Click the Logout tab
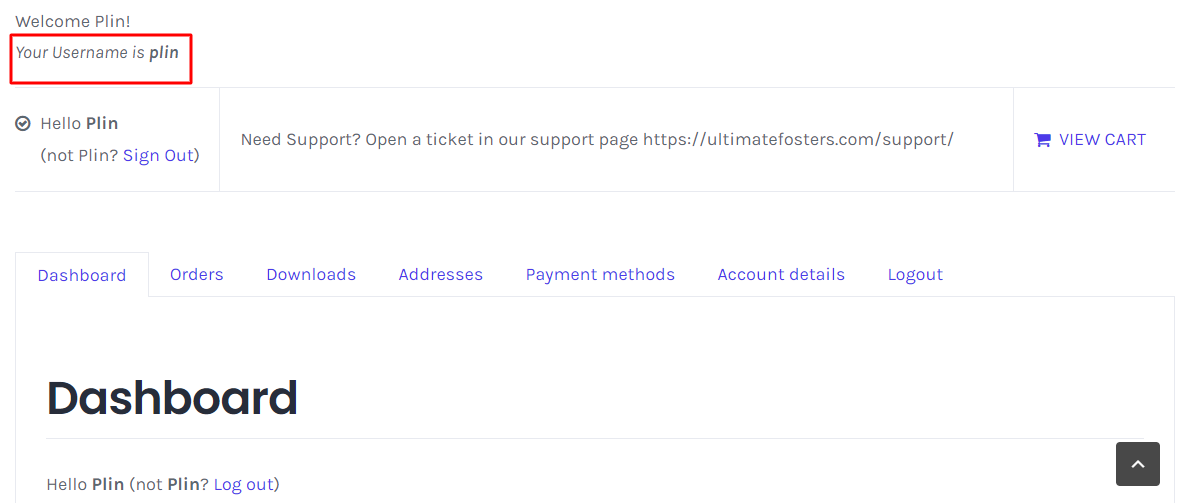Screen dimensions: 1184x503 point(915,274)
